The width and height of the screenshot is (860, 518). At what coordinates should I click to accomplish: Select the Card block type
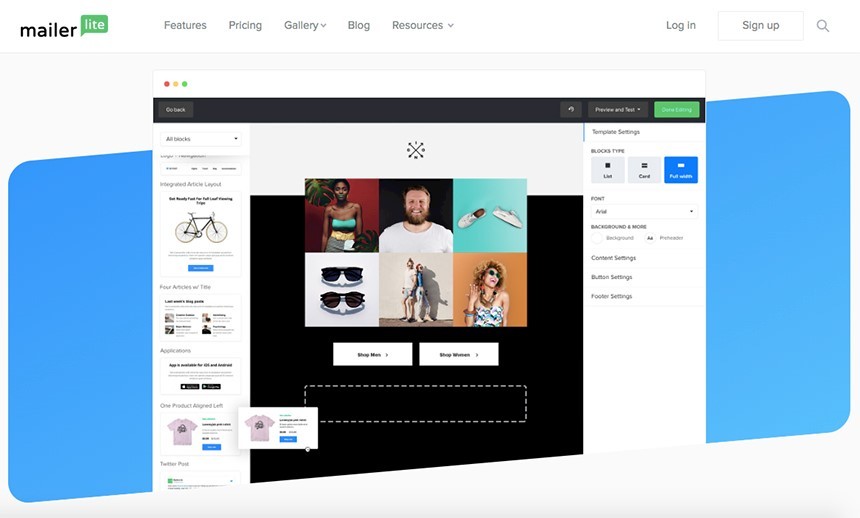644,170
